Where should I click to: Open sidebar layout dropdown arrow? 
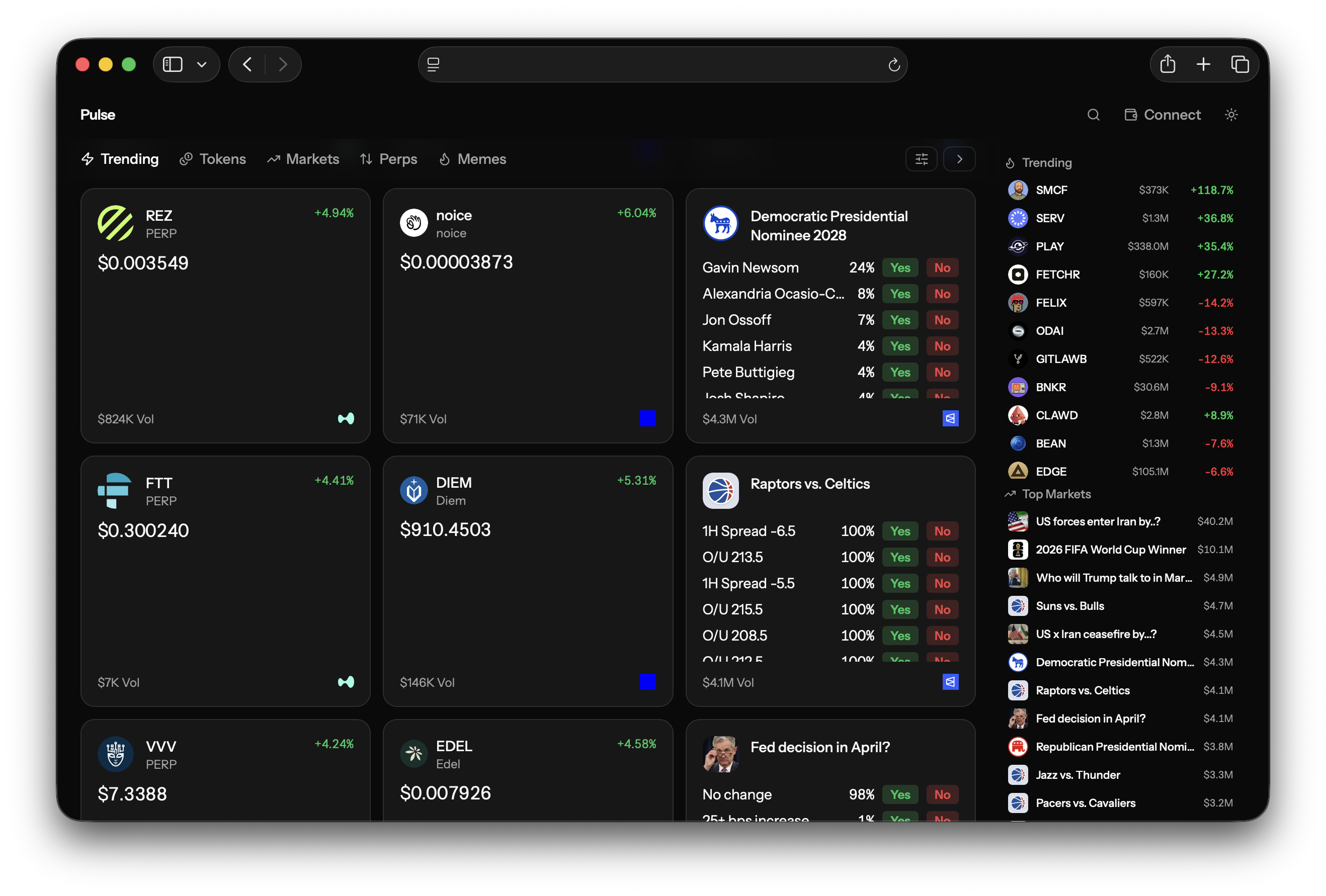coord(201,64)
